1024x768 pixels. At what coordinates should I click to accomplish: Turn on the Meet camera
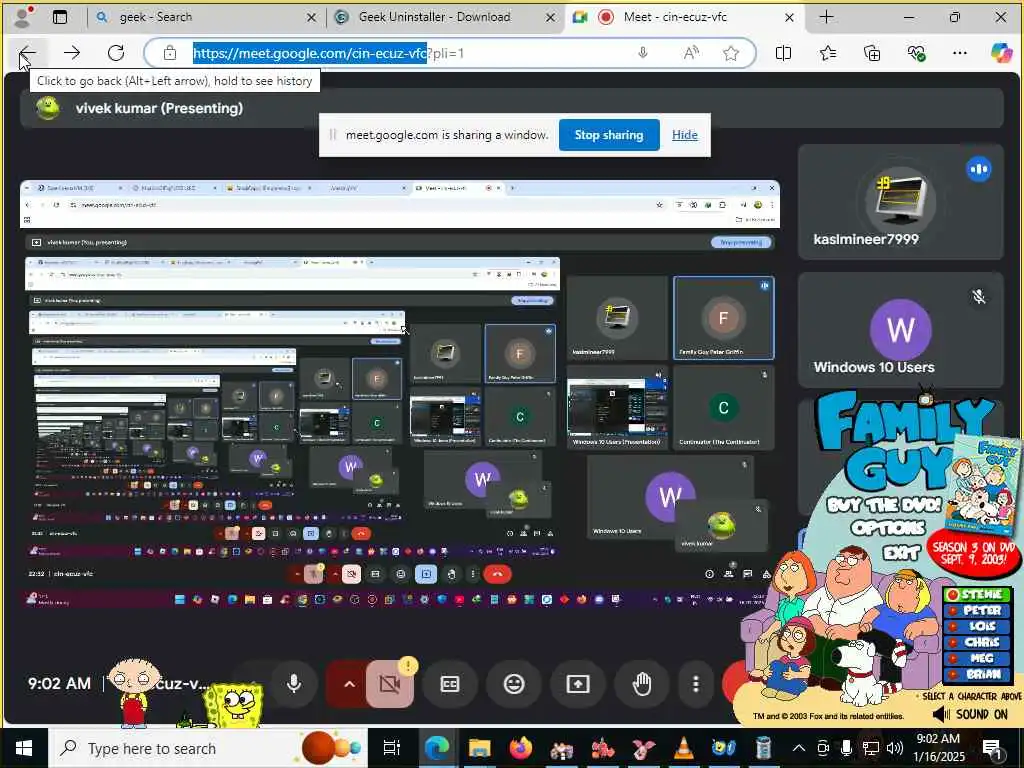pyautogui.click(x=390, y=684)
